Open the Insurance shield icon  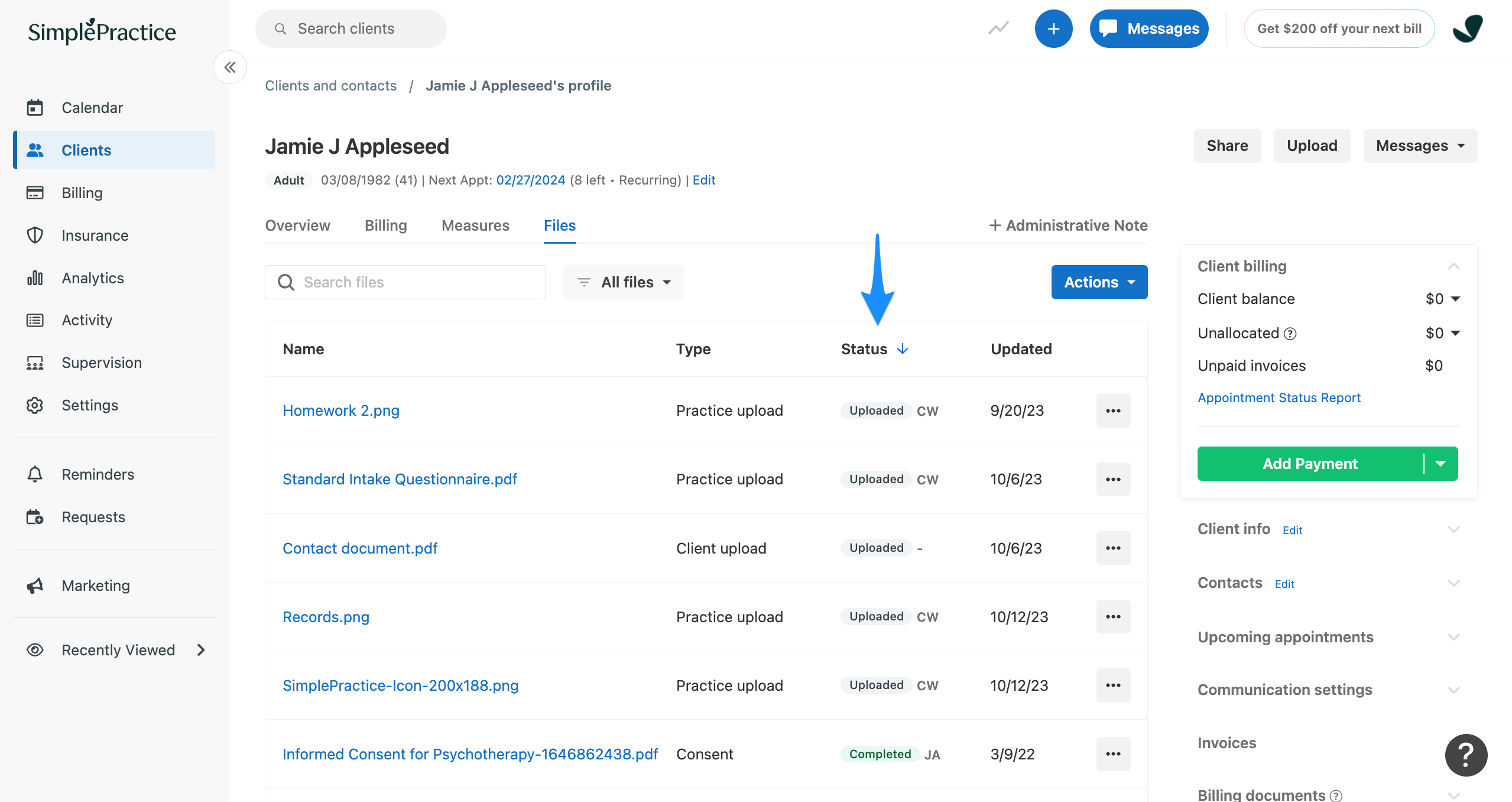[x=35, y=235]
